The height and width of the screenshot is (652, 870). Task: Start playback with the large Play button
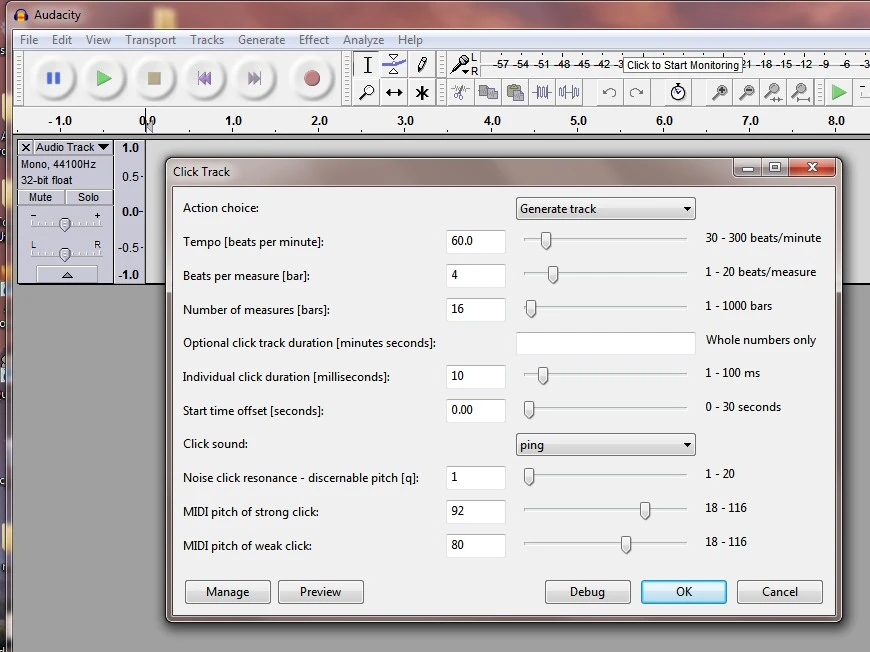tap(104, 78)
